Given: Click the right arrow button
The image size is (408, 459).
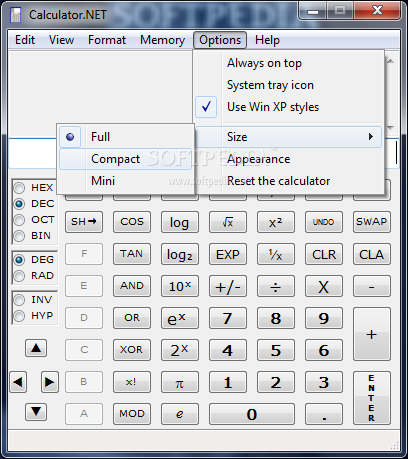Looking at the screenshot, I should tap(50, 382).
